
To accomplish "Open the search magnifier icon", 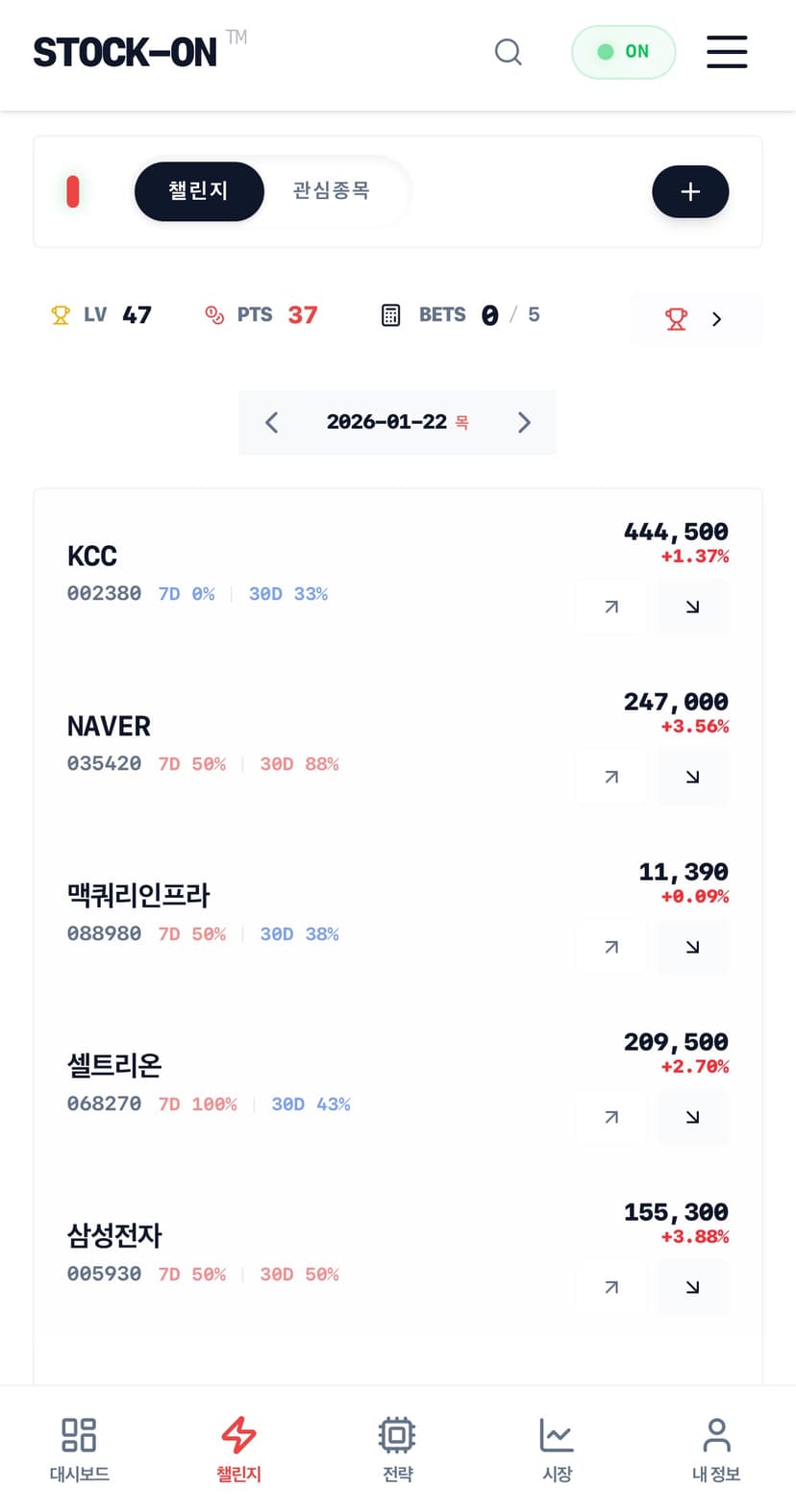I will pos(508,52).
